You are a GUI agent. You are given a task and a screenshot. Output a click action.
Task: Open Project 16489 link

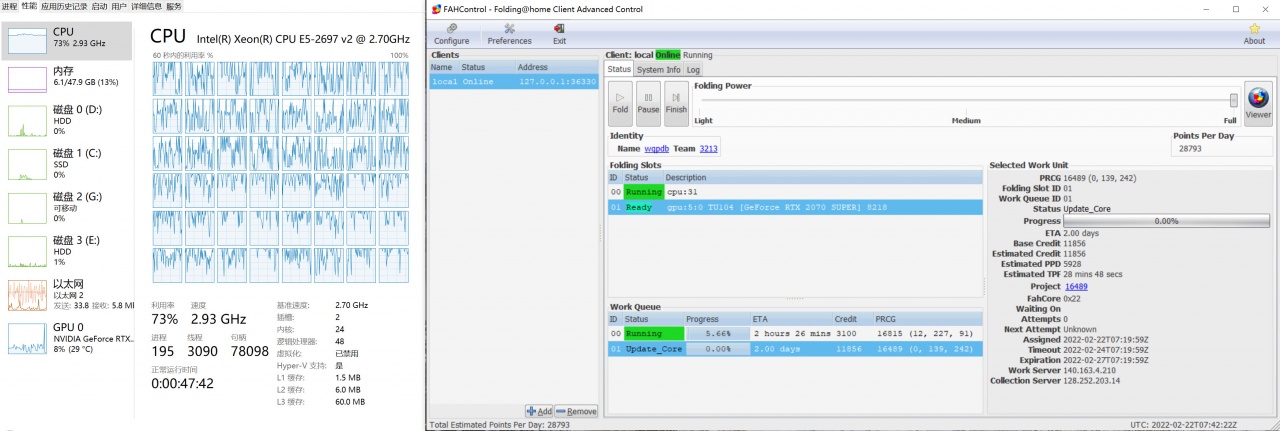[x=1076, y=286]
